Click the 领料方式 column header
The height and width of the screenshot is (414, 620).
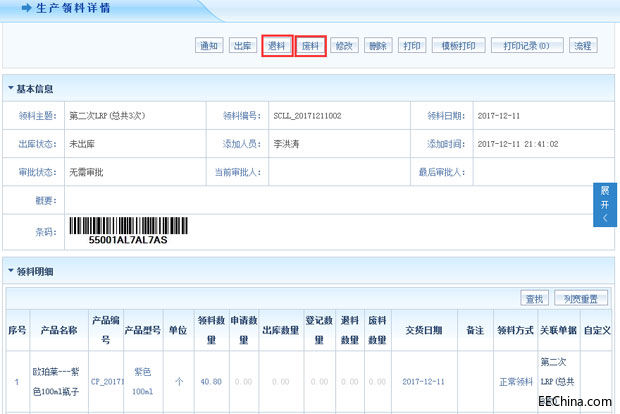(516, 330)
